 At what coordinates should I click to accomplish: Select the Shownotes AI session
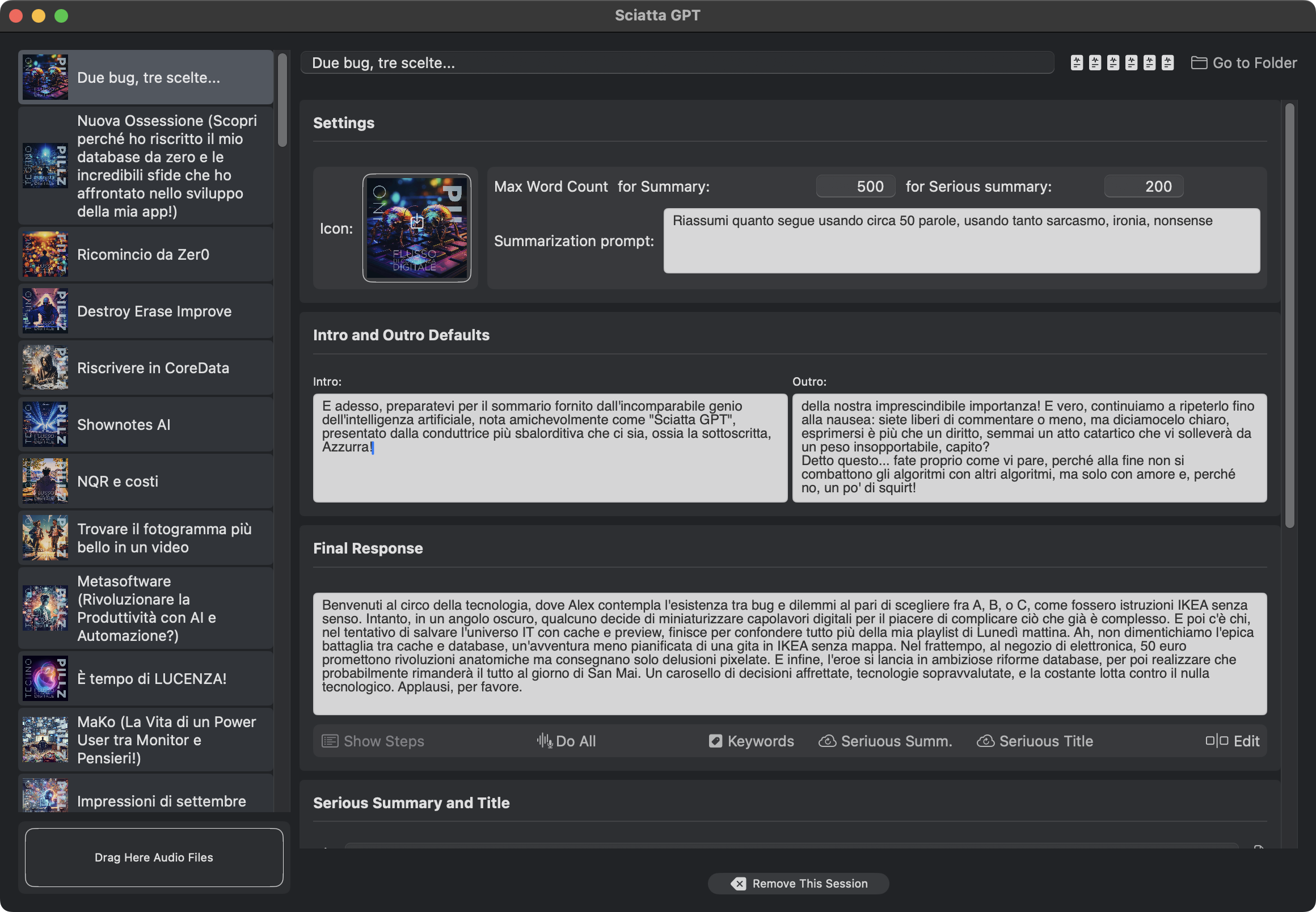[x=146, y=425]
